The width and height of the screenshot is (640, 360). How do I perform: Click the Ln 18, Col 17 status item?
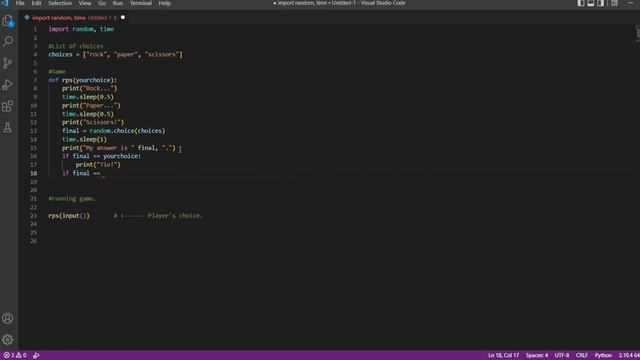point(504,355)
